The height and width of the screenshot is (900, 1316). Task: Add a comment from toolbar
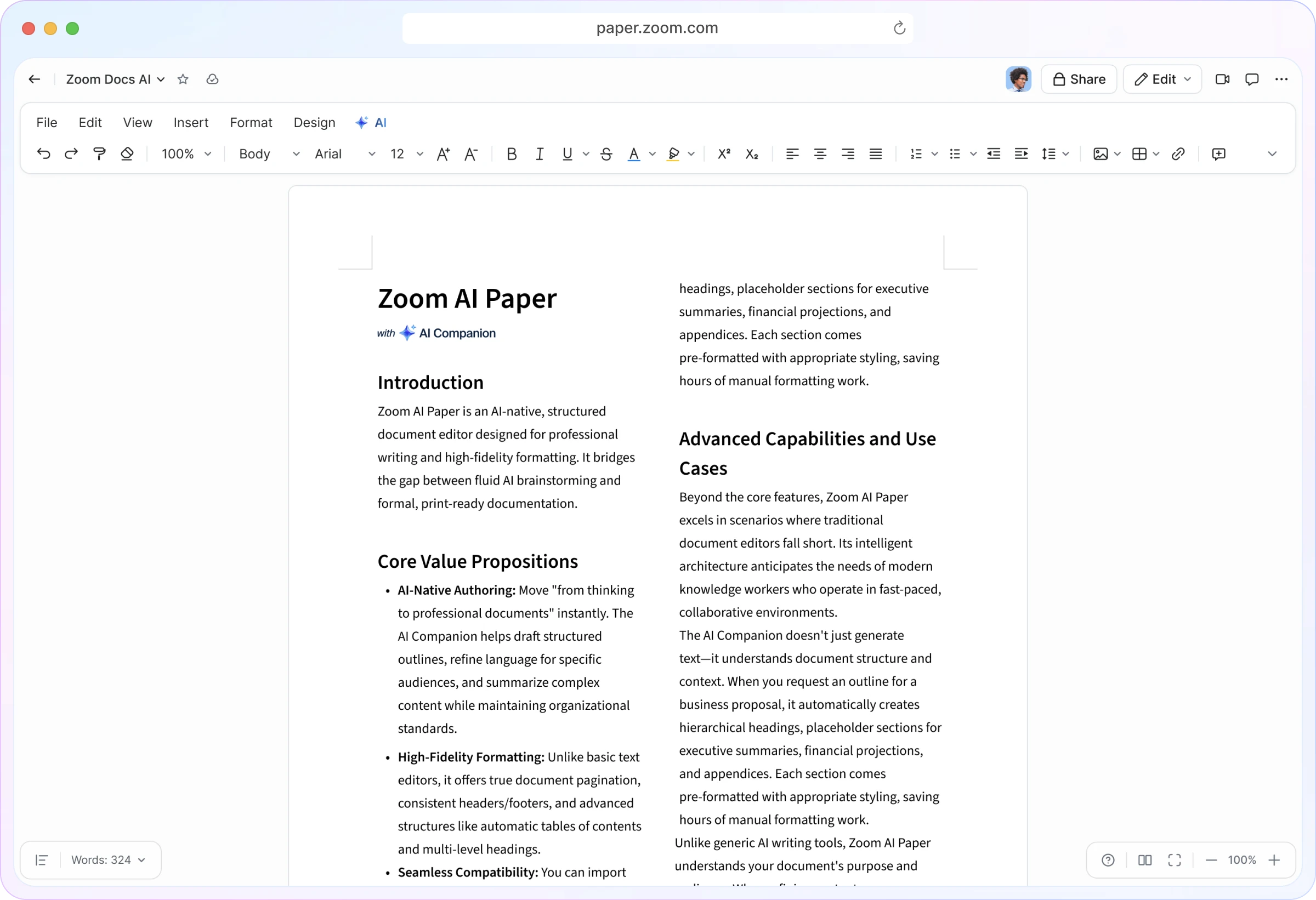pyautogui.click(x=1219, y=154)
